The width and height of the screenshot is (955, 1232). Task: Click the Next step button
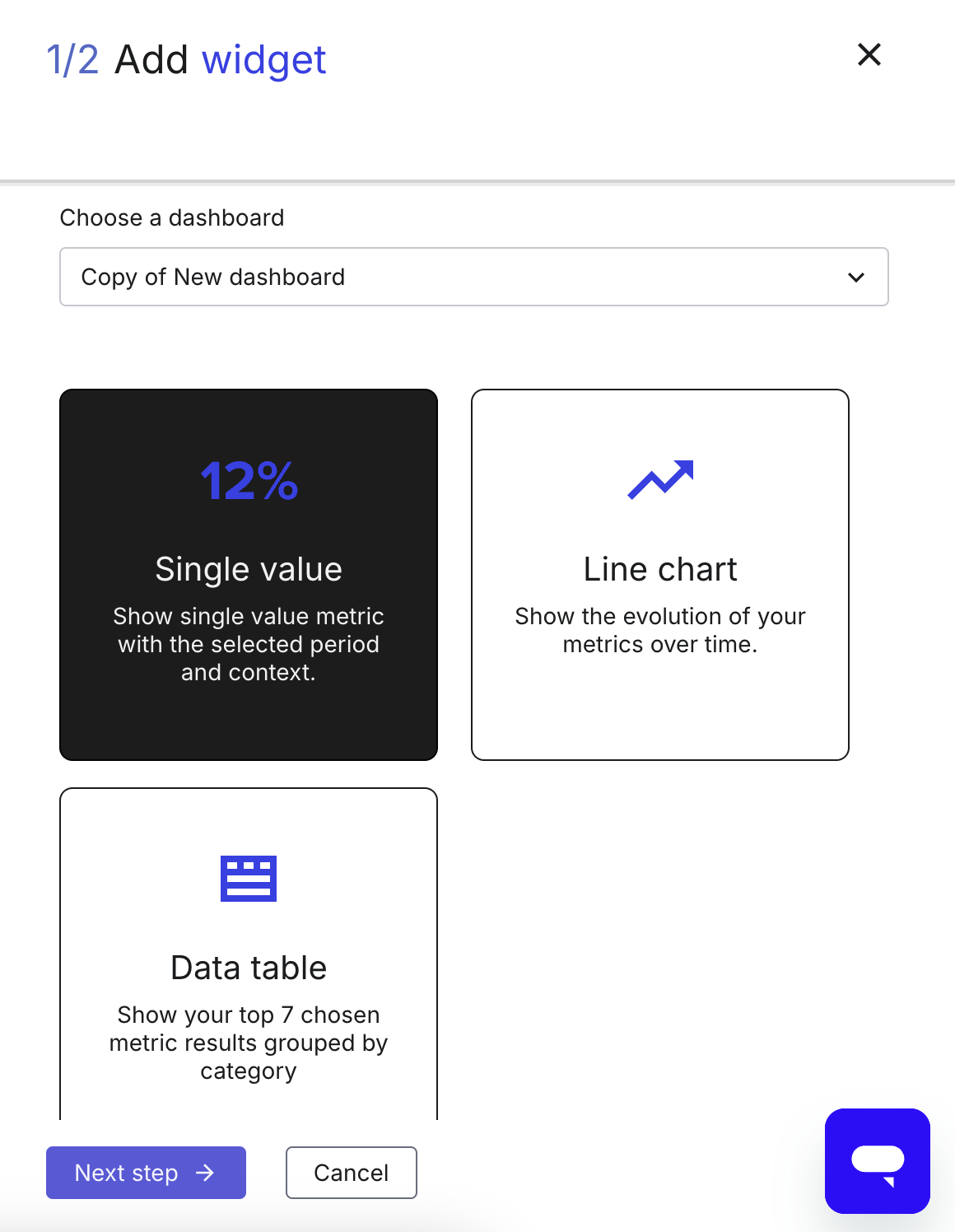(x=146, y=1173)
